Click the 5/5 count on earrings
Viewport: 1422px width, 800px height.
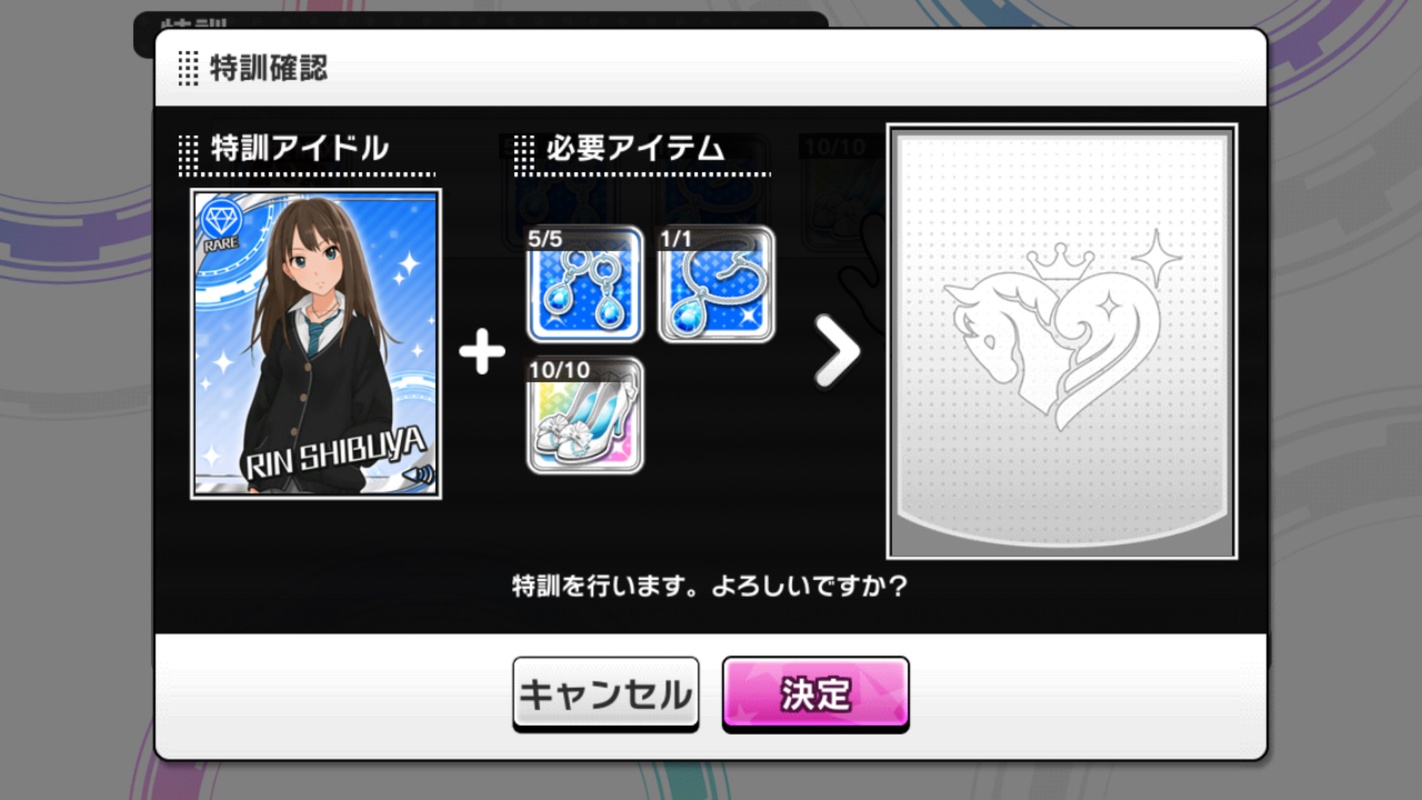point(546,240)
